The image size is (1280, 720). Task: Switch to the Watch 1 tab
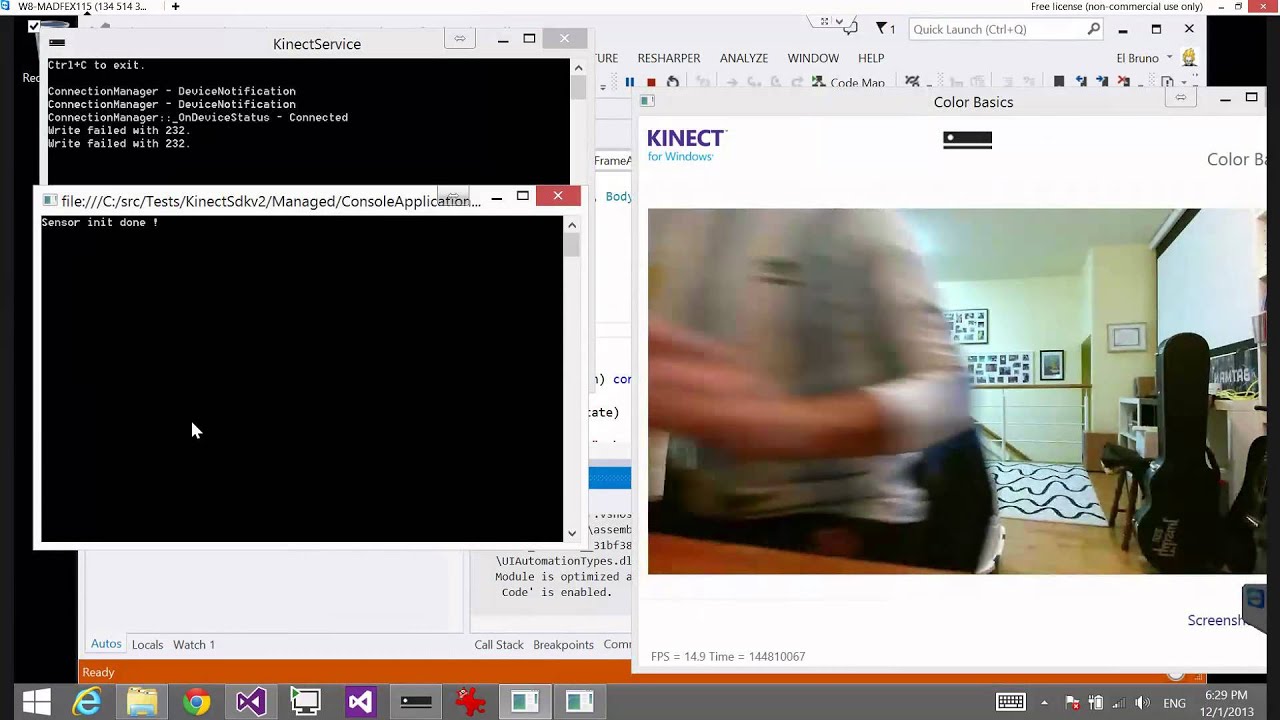coord(194,644)
